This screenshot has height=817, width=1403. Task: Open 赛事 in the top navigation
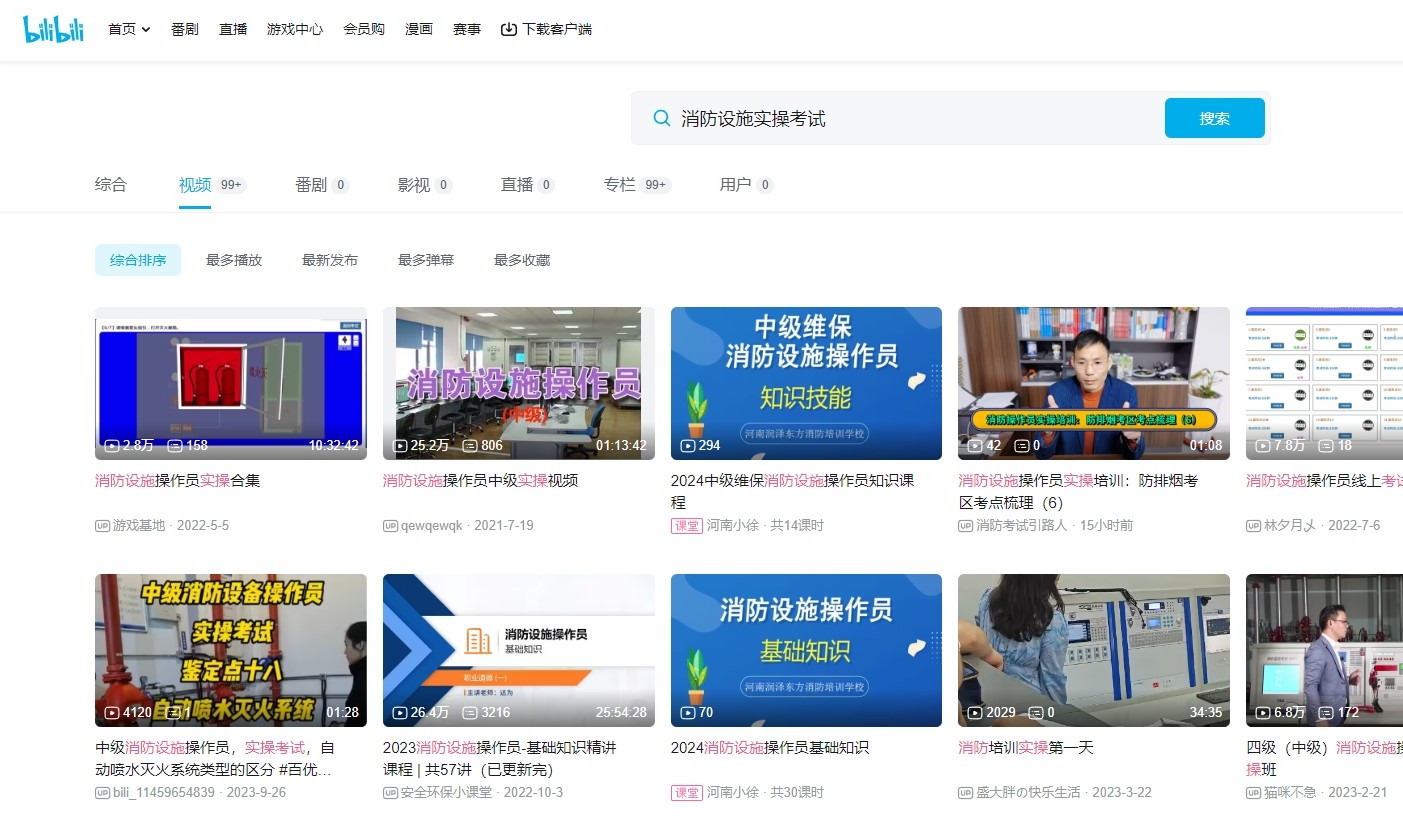click(467, 30)
